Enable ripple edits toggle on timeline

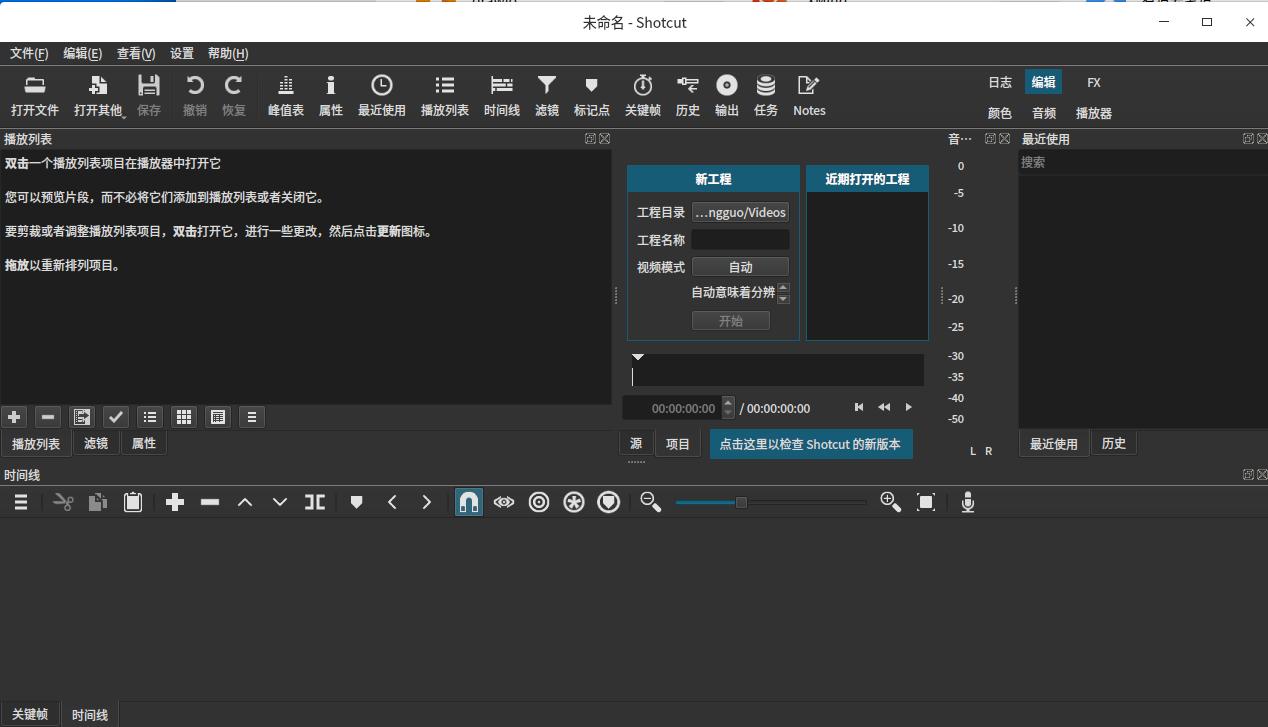click(539, 501)
